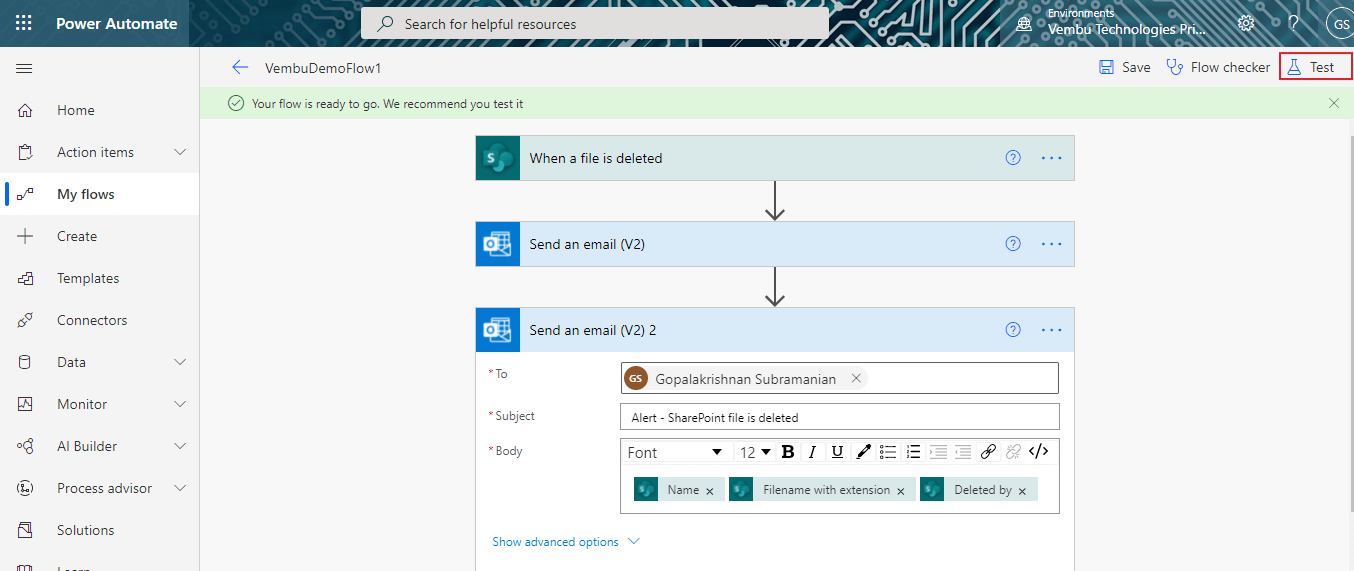Viewport: 1354px width, 571px height.
Task: Open the Font dropdown in Body toolbar
Action: point(674,452)
